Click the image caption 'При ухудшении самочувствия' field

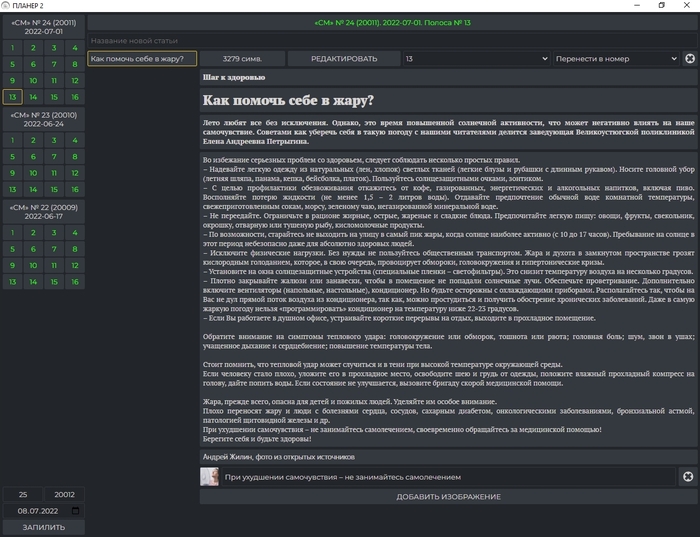click(450, 477)
